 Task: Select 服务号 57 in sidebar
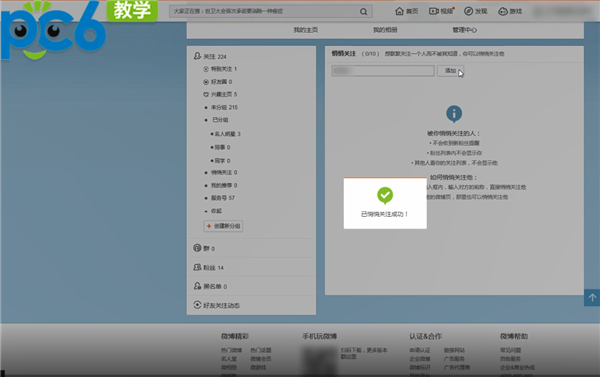[223, 198]
